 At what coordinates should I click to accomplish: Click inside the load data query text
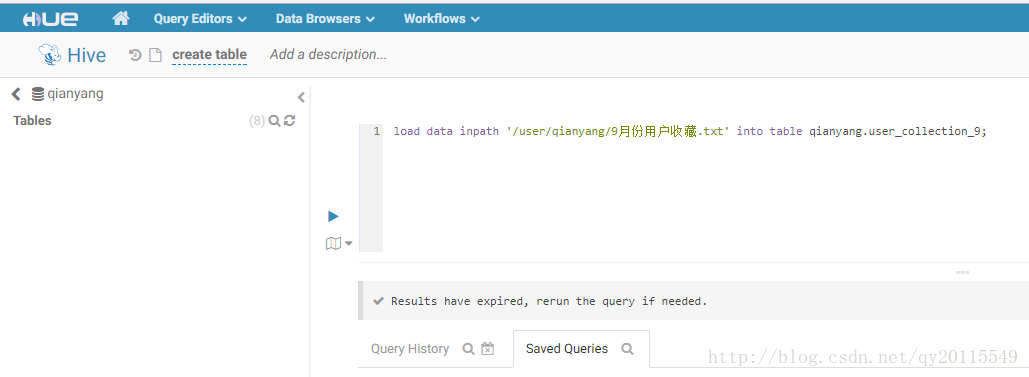pos(690,131)
